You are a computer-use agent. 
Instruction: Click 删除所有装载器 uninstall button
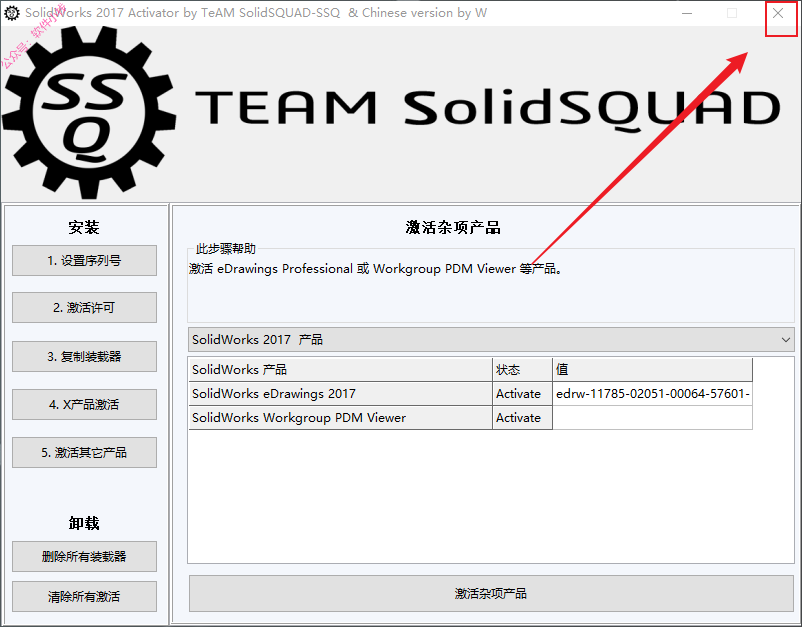coord(84,556)
